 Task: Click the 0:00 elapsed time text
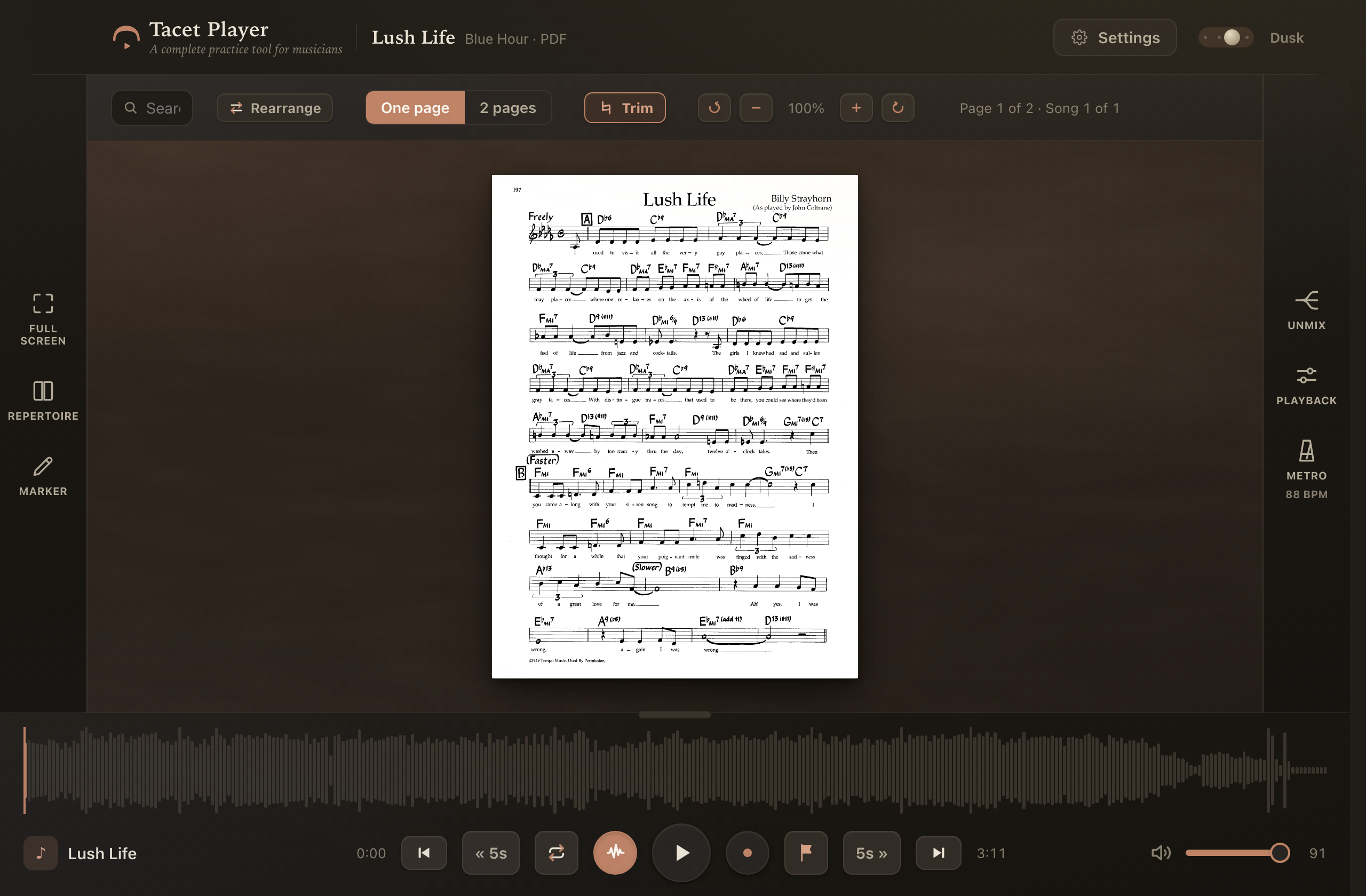pos(371,853)
